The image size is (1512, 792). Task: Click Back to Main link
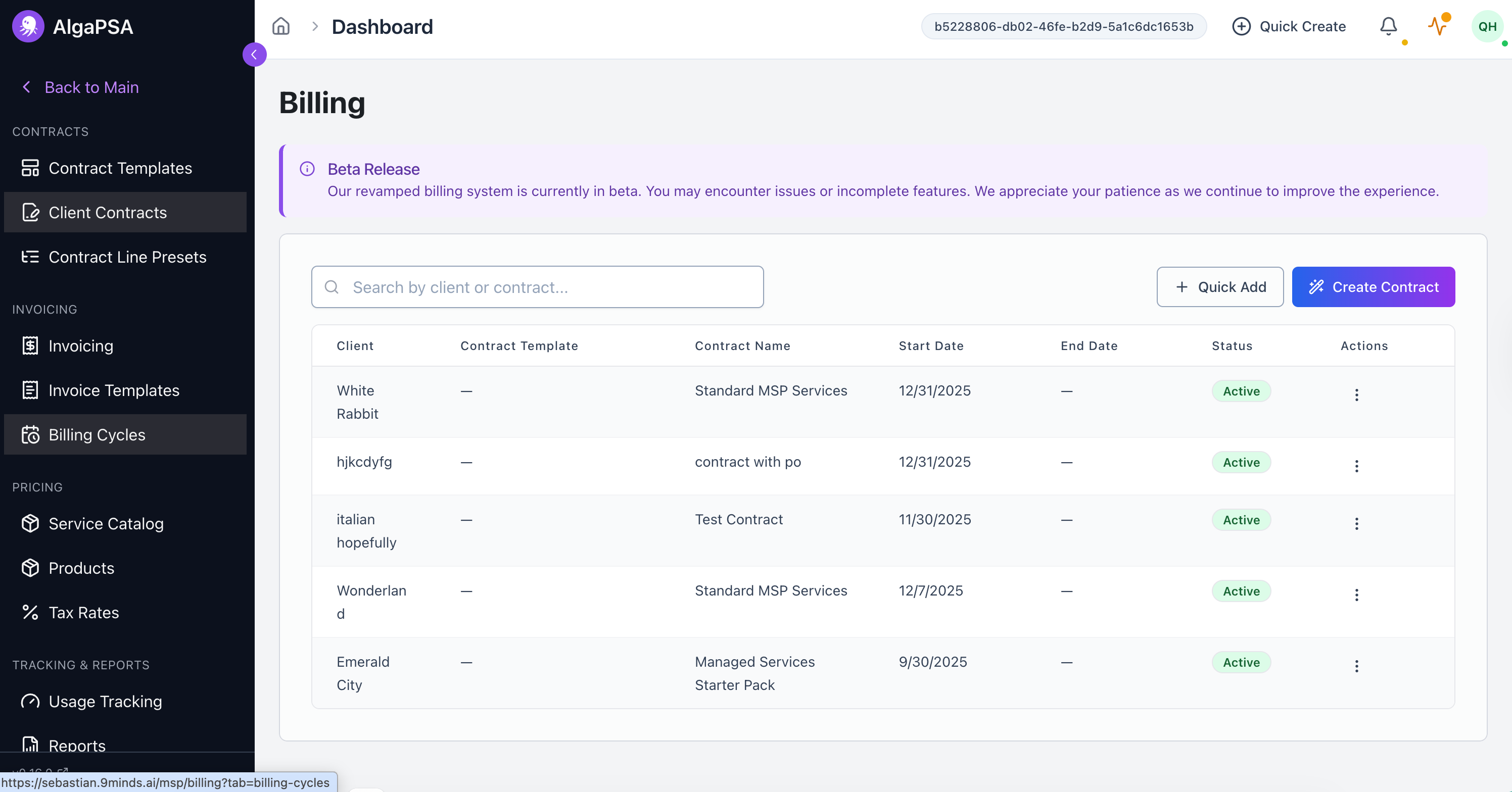(x=91, y=87)
